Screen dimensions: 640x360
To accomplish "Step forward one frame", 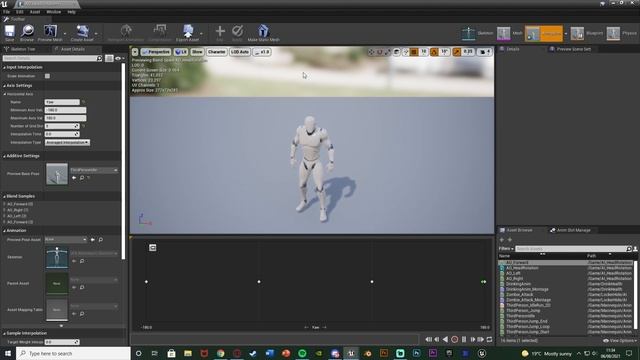I will (473, 339).
